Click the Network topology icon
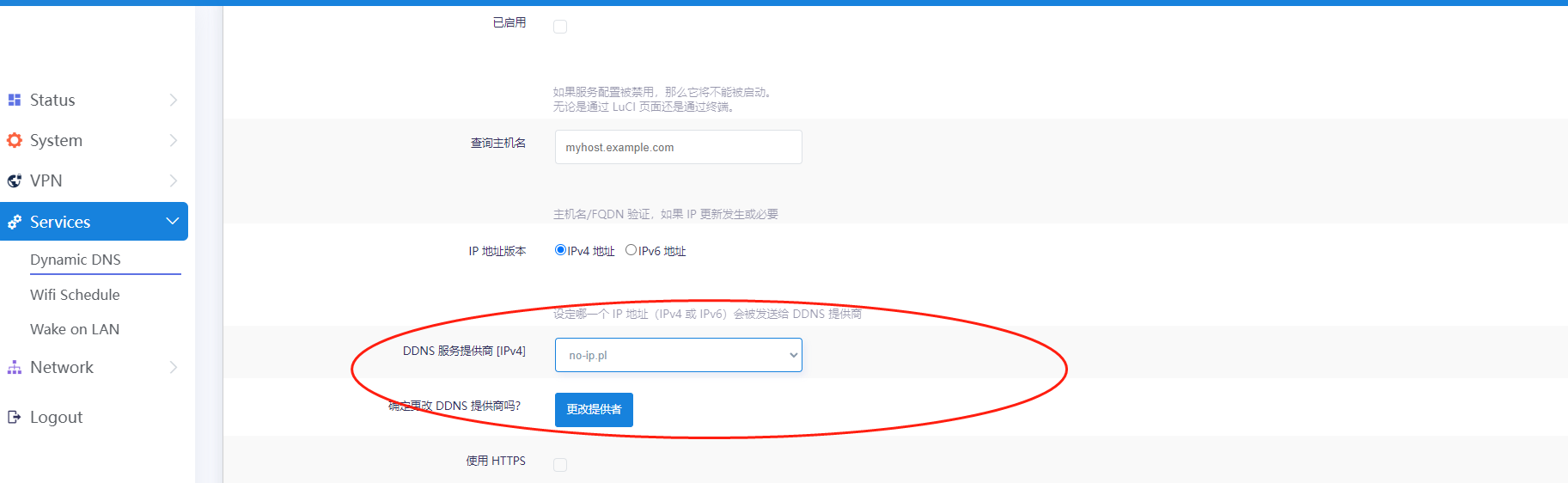1568x483 pixels. pyautogui.click(x=14, y=368)
